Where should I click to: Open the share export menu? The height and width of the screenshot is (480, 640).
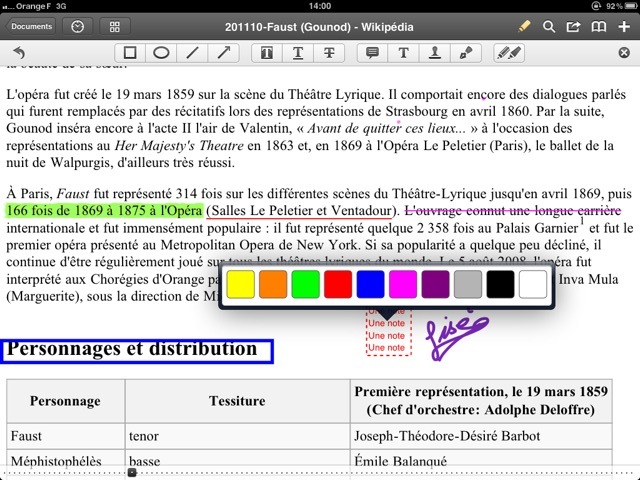(573, 26)
